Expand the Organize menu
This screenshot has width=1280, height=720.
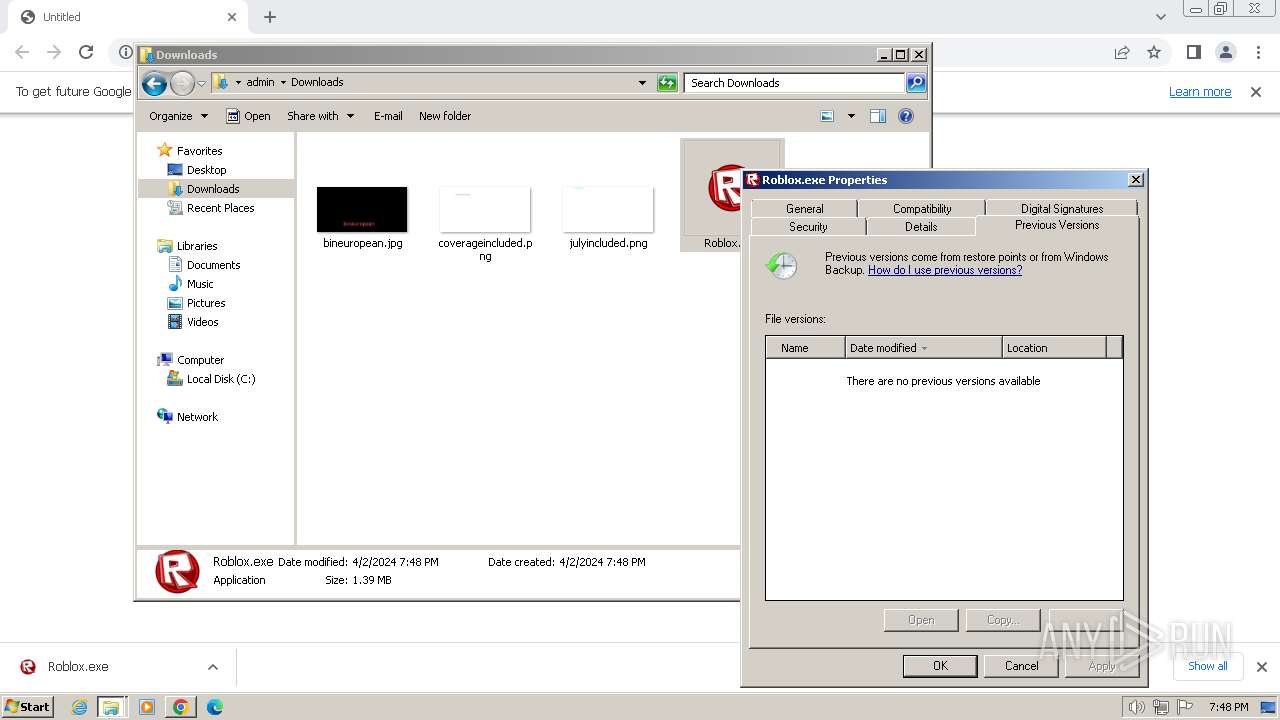pyautogui.click(x=178, y=116)
